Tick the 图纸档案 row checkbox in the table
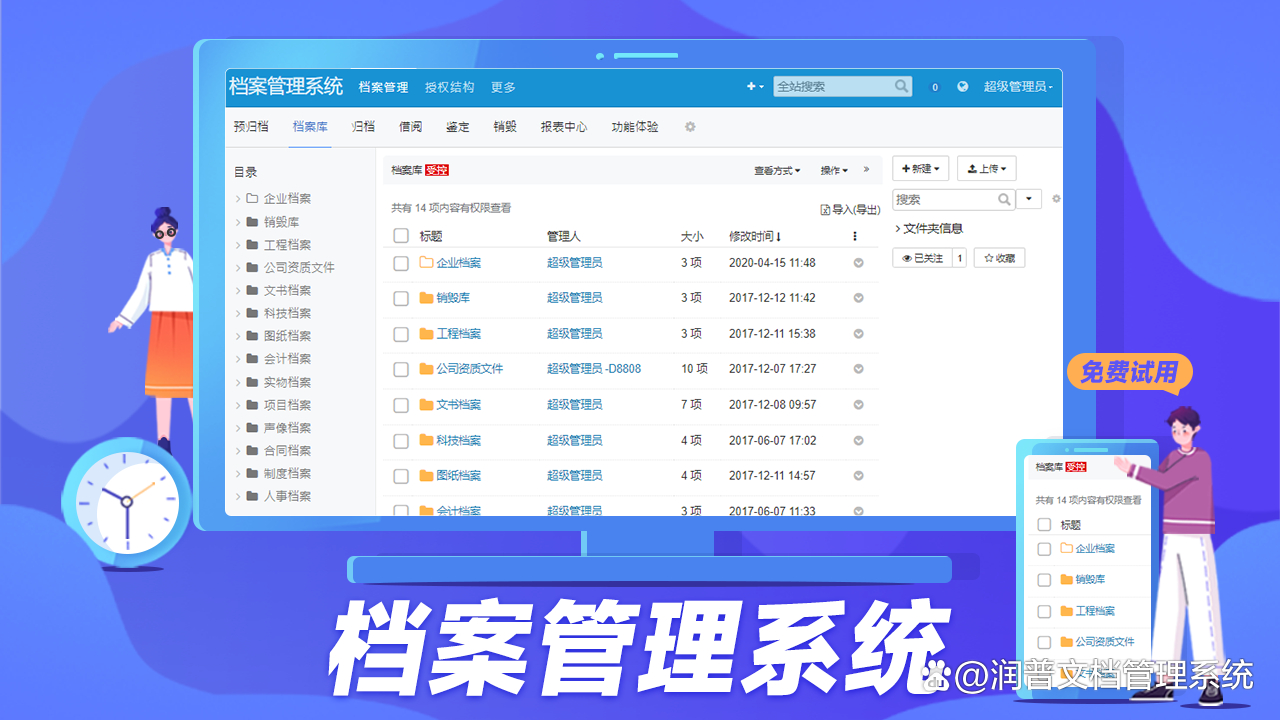 pos(401,476)
